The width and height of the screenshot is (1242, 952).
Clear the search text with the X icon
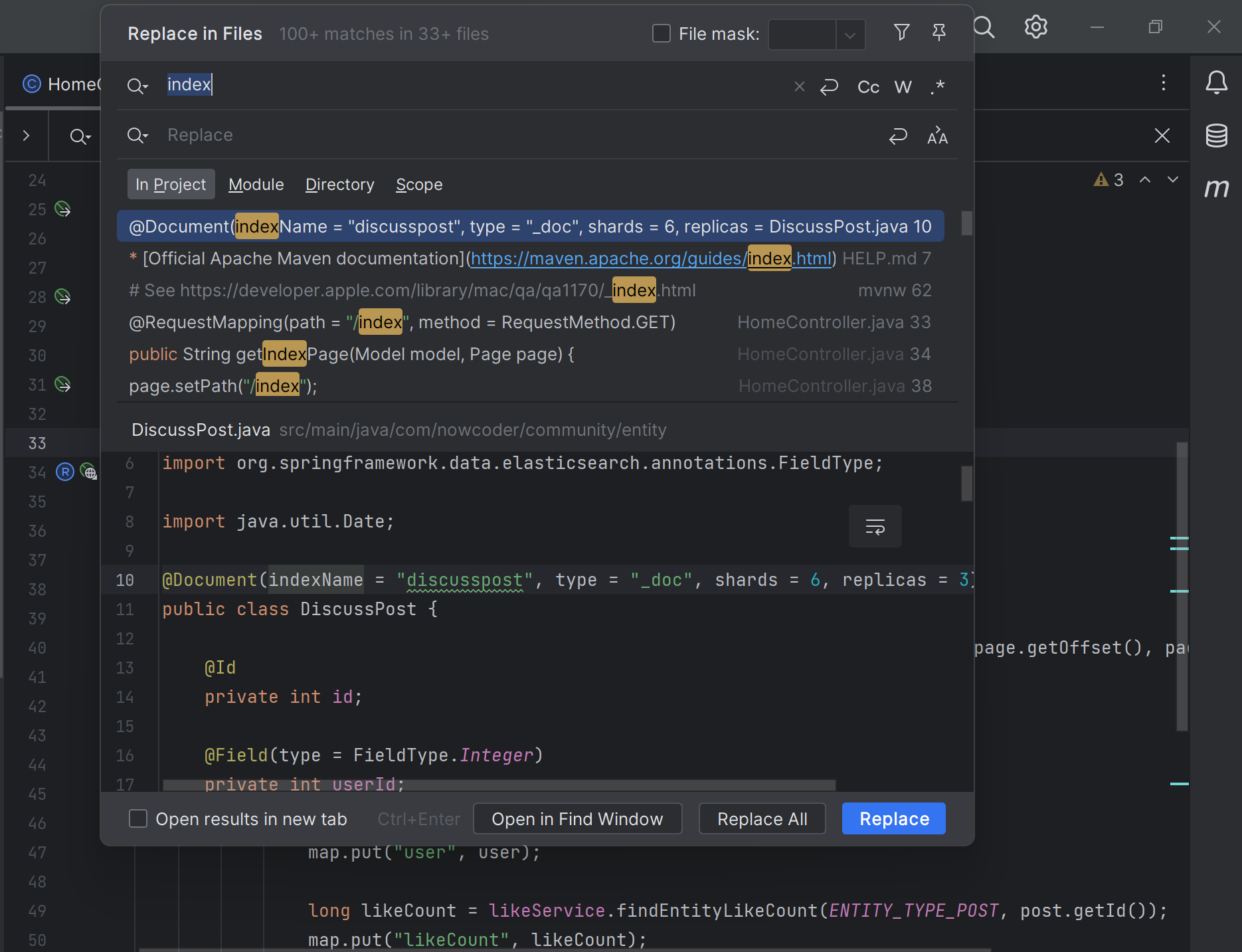[x=800, y=86]
